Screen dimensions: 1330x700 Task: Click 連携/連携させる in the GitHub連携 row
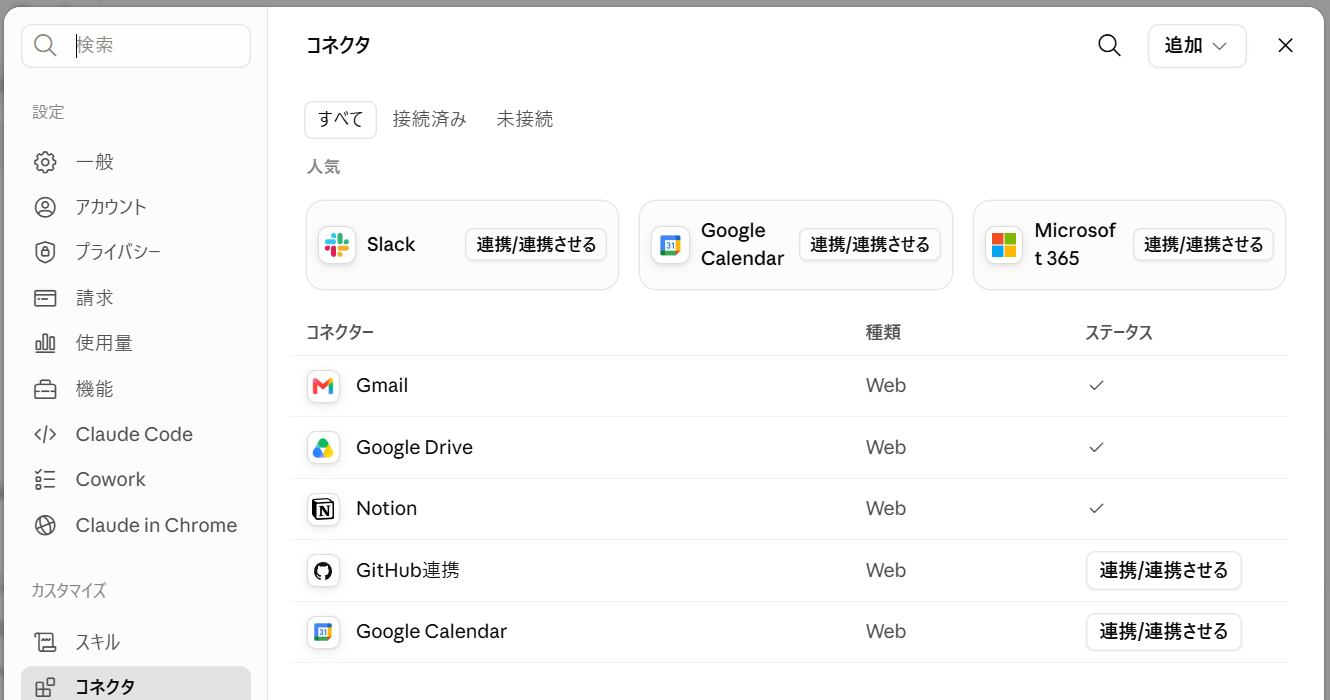(x=1164, y=571)
